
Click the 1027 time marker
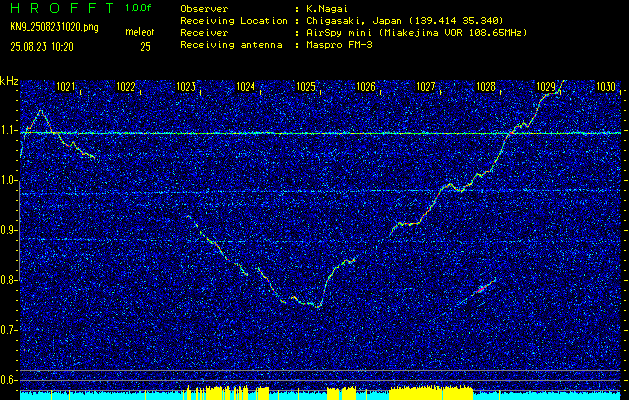426,87
